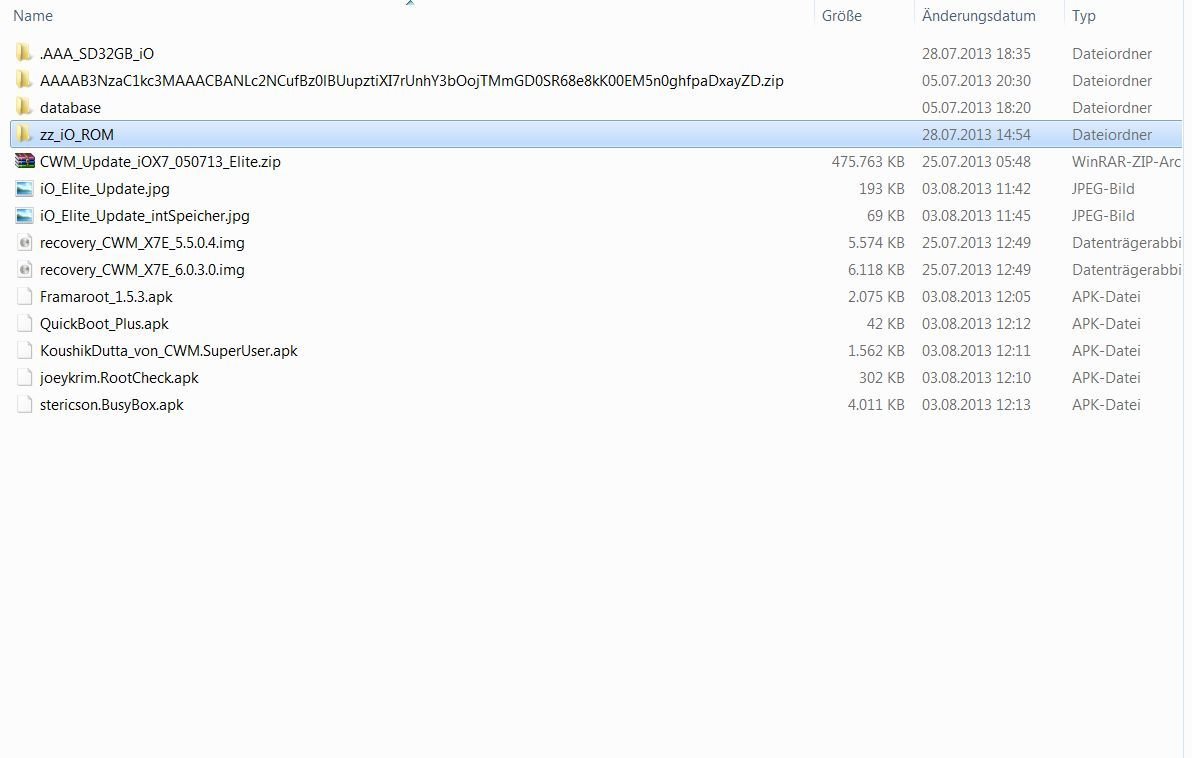The height and width of the screenshot is (758, 1192).
Task: Click date 03.08.2013 12:05
Action: (976, 297)
